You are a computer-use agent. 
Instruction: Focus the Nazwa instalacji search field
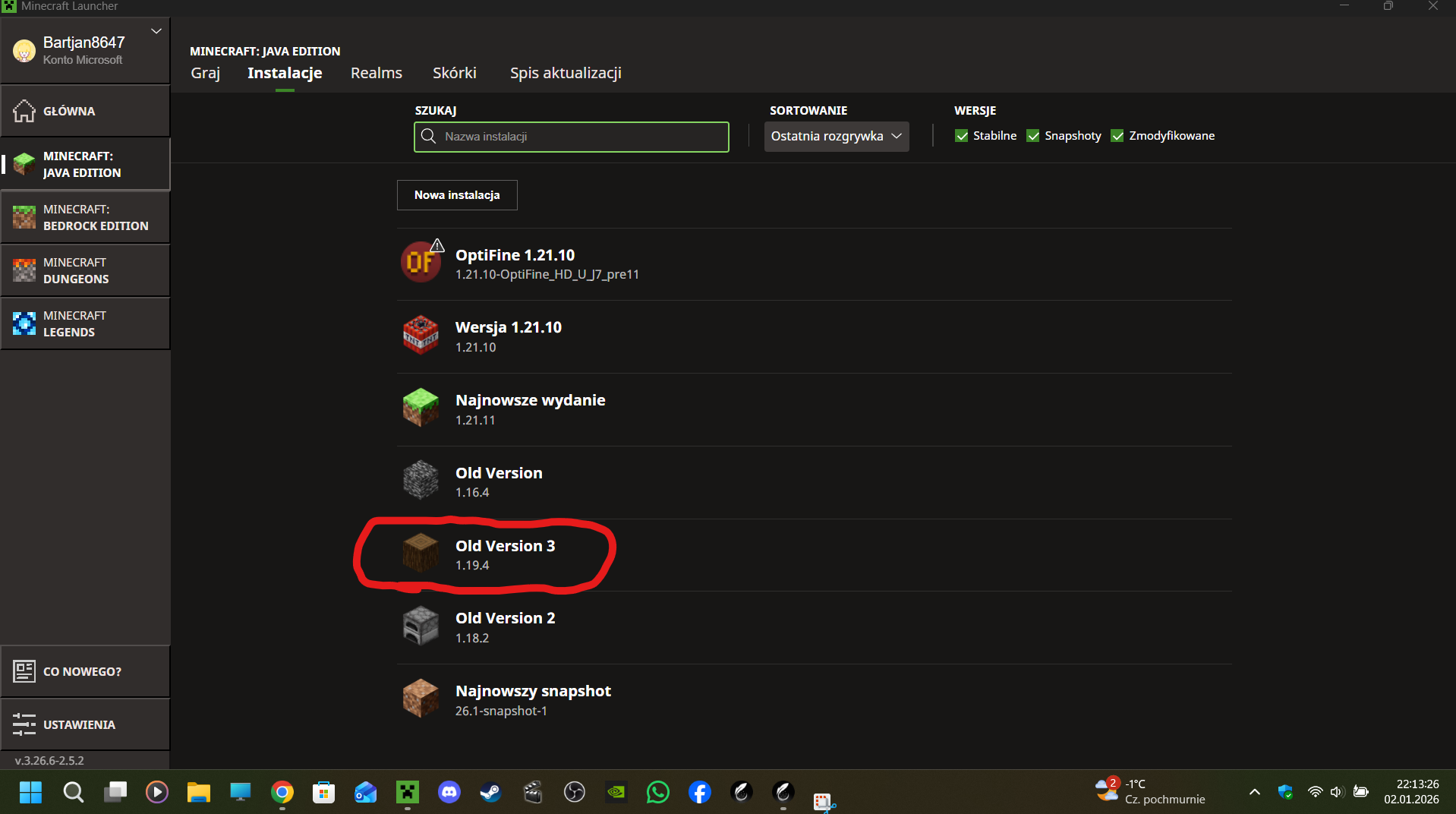click(581, 137)
